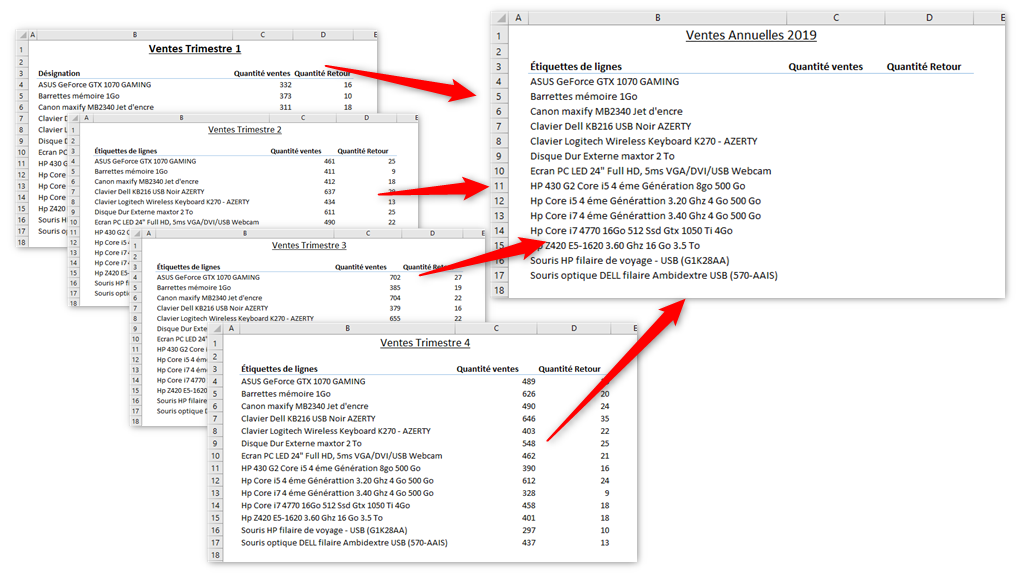The height and width of the screenshot is (574, 1018).
Task: Select column B header in Trimestre 4 sheet
Action: point(347,329)
